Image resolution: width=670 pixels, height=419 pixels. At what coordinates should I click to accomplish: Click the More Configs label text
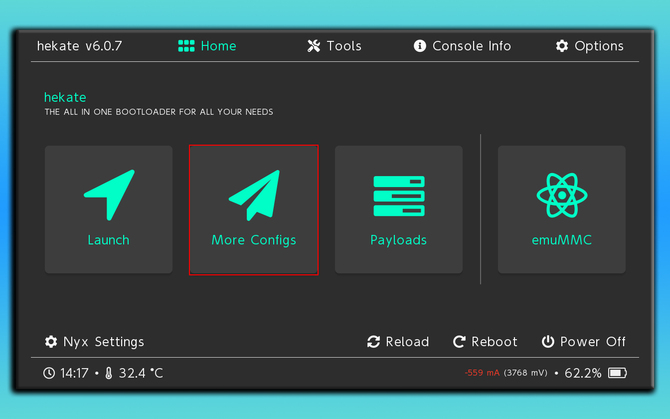254,240
